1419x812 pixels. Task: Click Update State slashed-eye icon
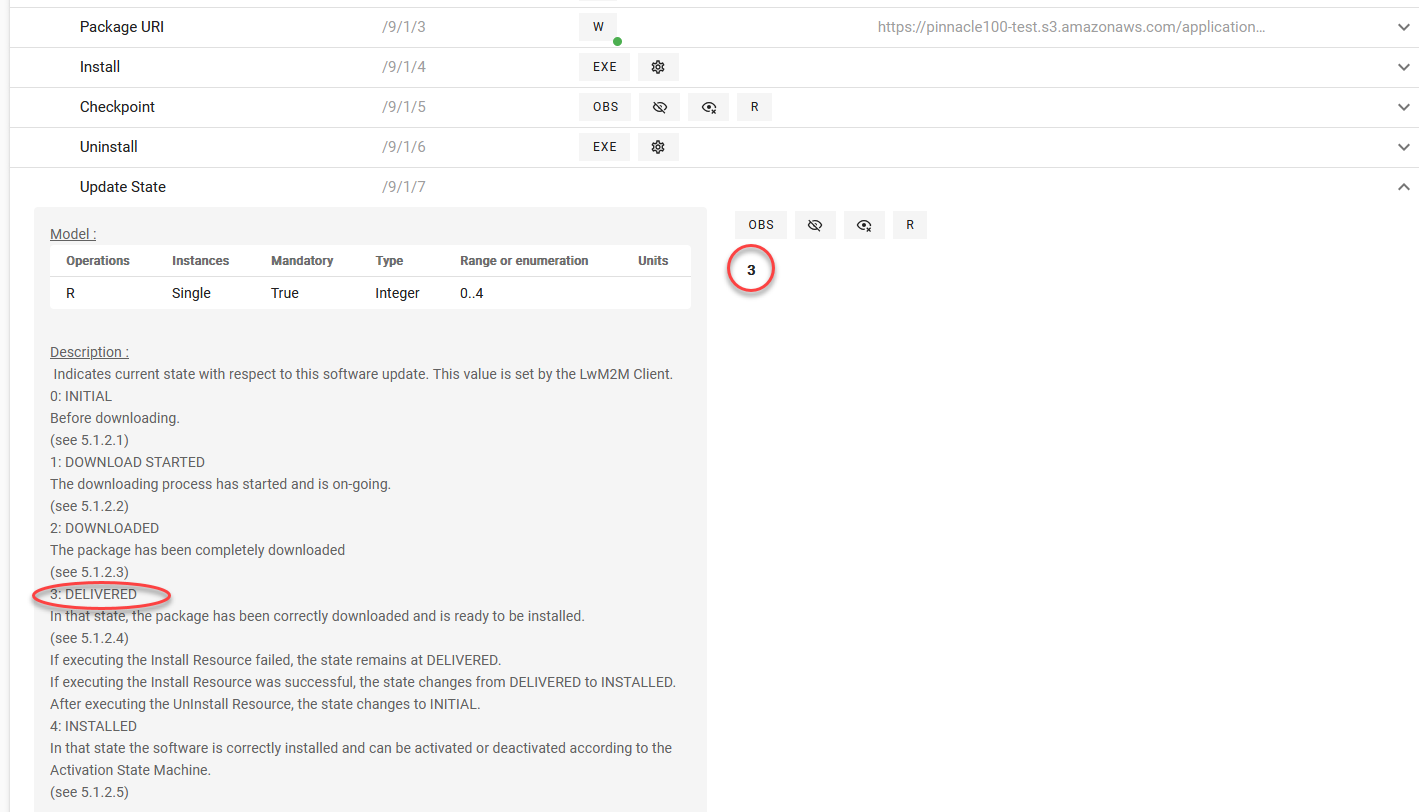point(815,225)
